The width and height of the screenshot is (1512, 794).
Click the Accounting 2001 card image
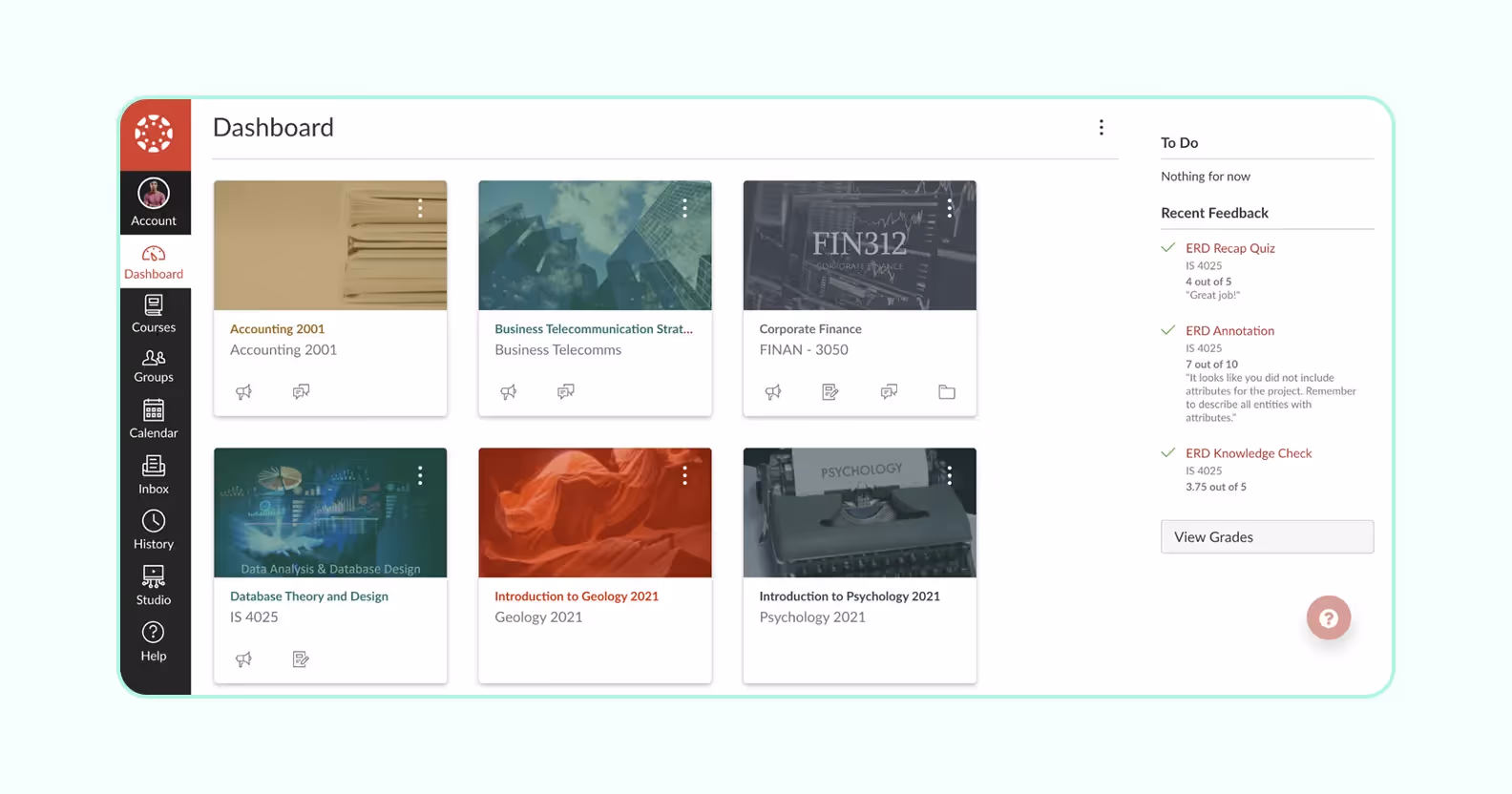330,245
